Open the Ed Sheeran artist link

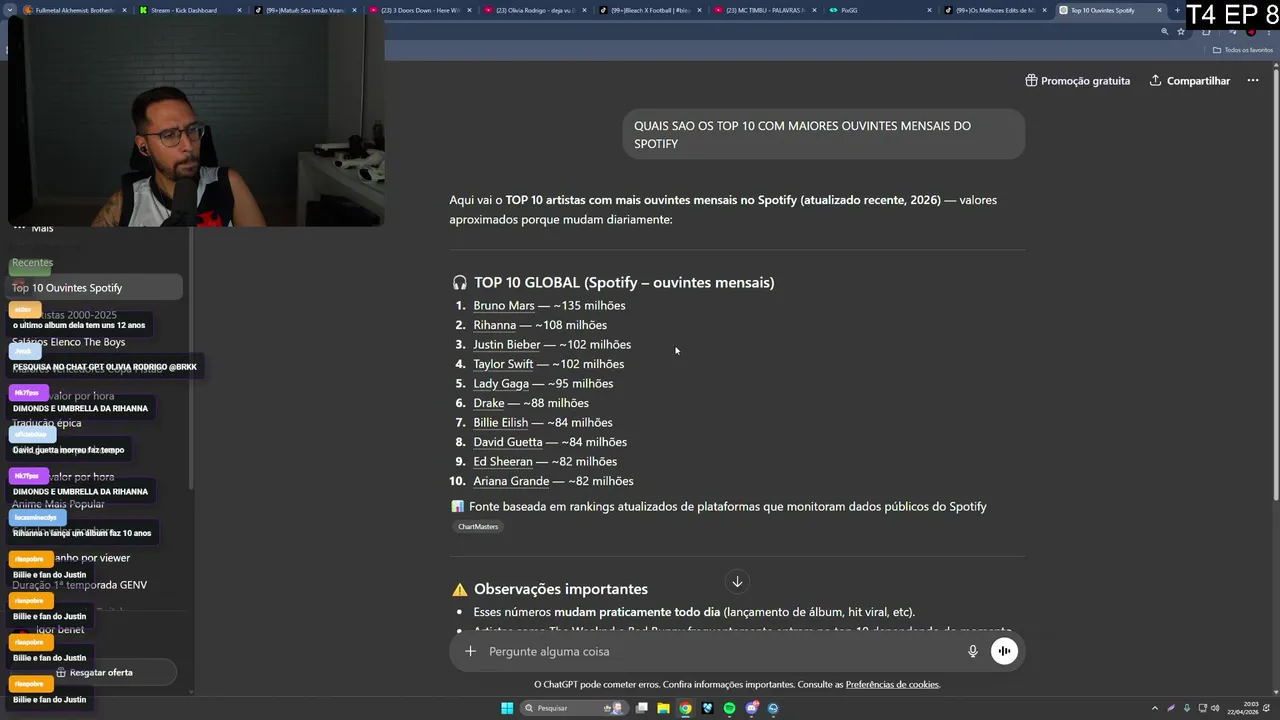[x=503, y=462]
